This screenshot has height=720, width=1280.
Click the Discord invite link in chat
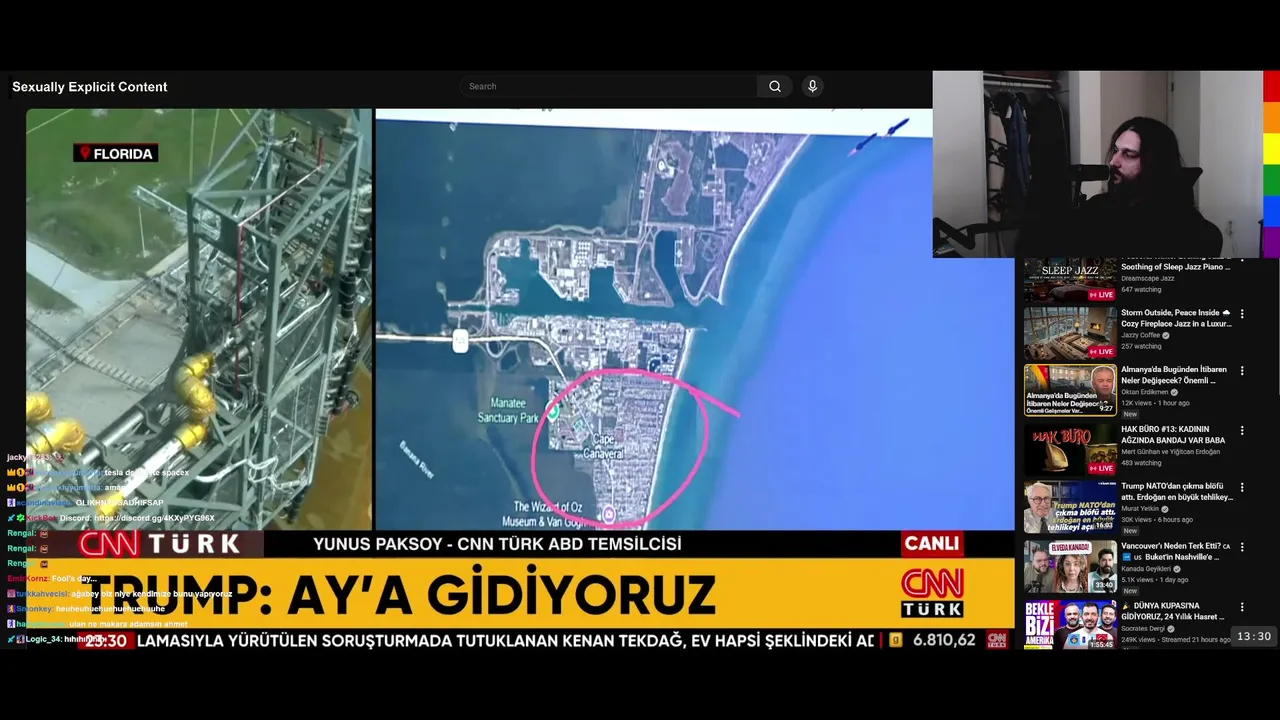[x=154, y=518]
